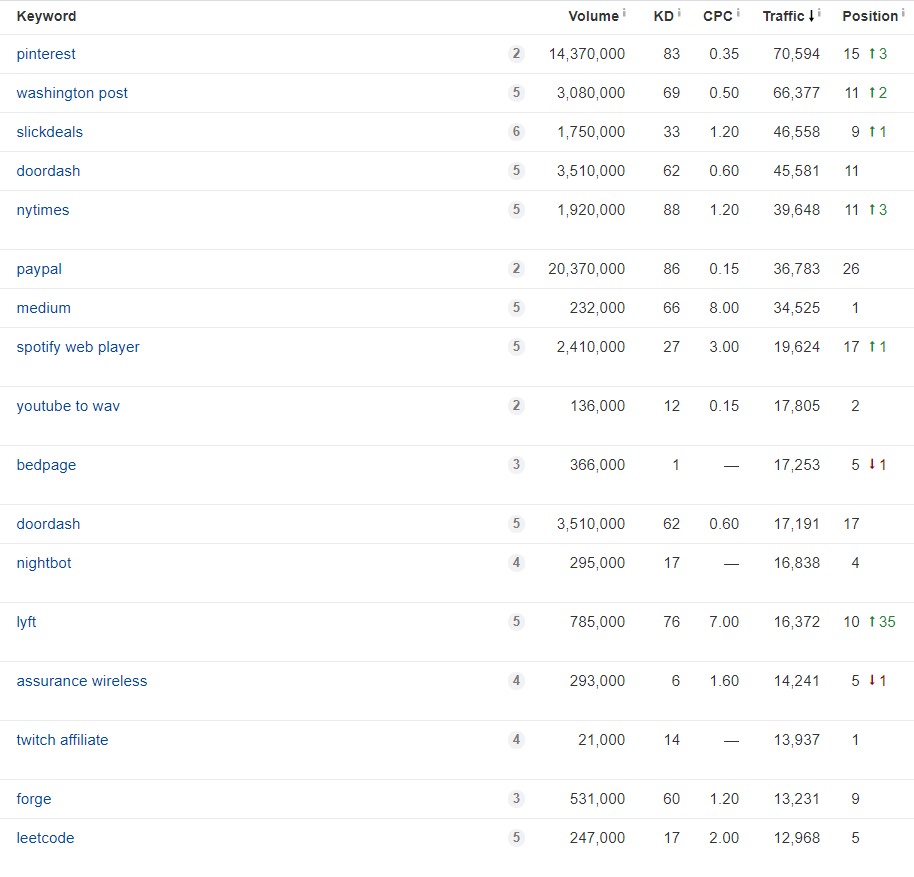Viewport: 914px width, 877px height.
Task: Select the 12,968 traffic value for leetcode
Action: pyautogui.click(x=796, y=838)
